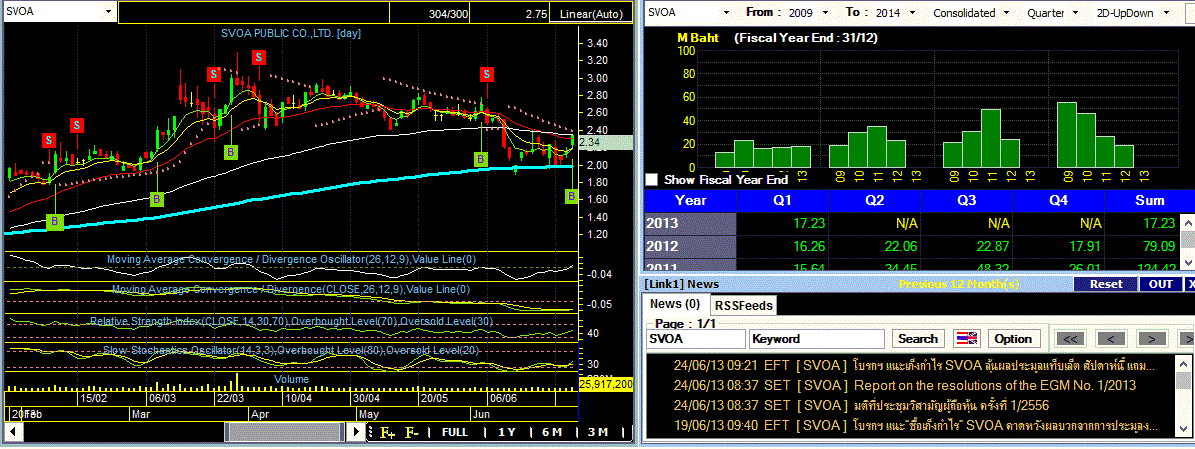This screenshot has height=449, width=1195.
Task: Switch to the News (0) tab
Action: pyautogui.click(x=675, y=303)
